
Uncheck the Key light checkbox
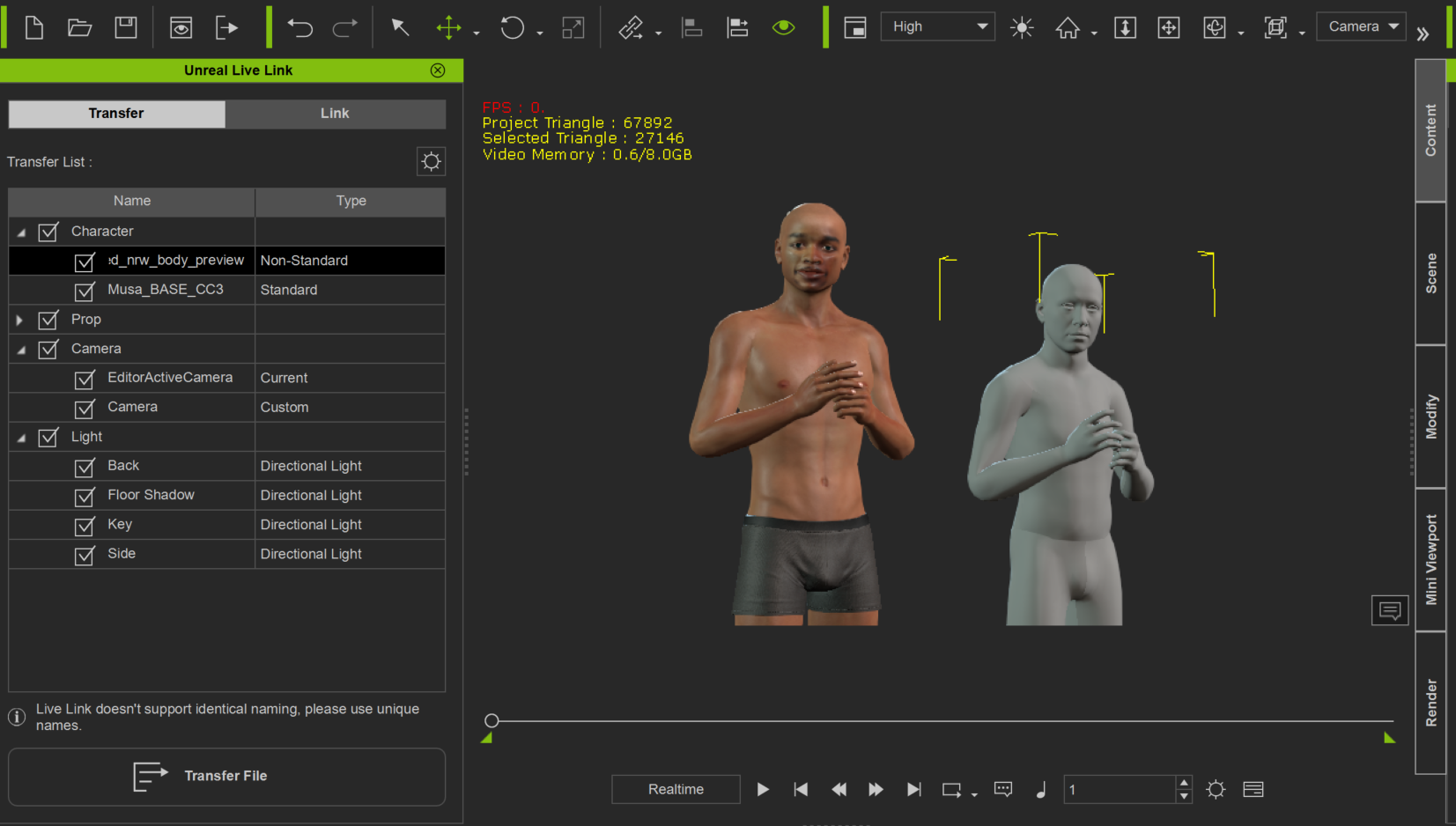point(85,526)
